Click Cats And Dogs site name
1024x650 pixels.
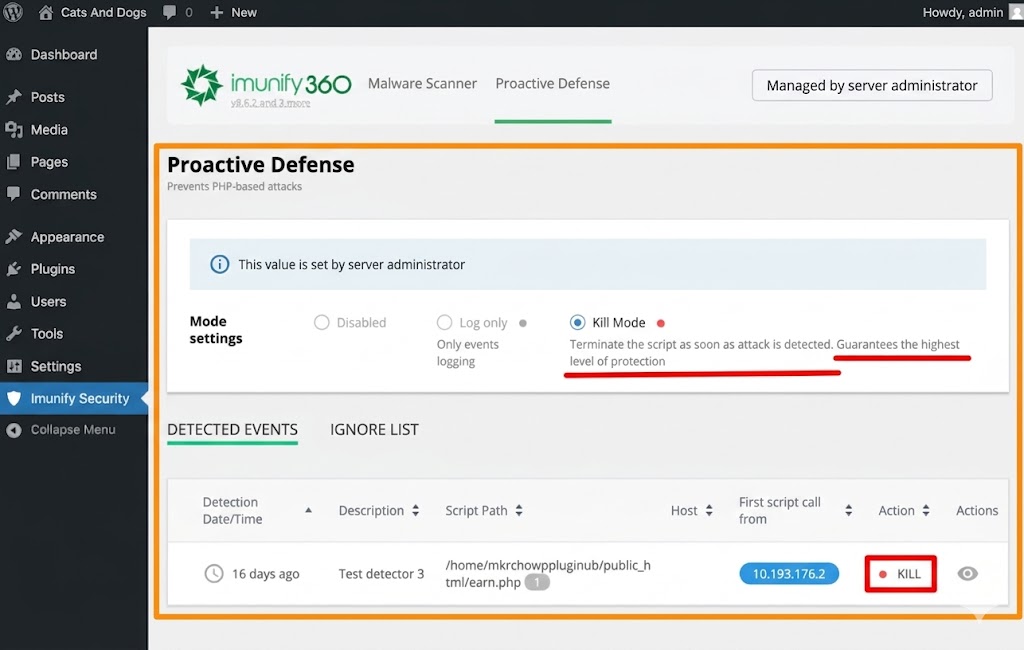coord(103,12)
